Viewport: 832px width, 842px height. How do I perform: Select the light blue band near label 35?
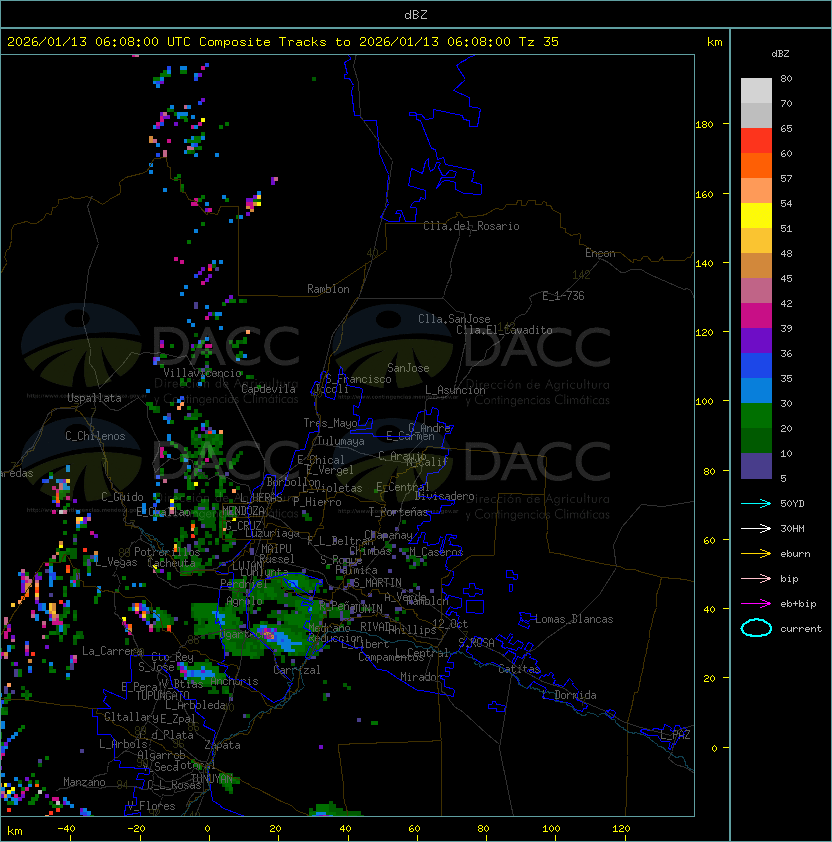756,390
